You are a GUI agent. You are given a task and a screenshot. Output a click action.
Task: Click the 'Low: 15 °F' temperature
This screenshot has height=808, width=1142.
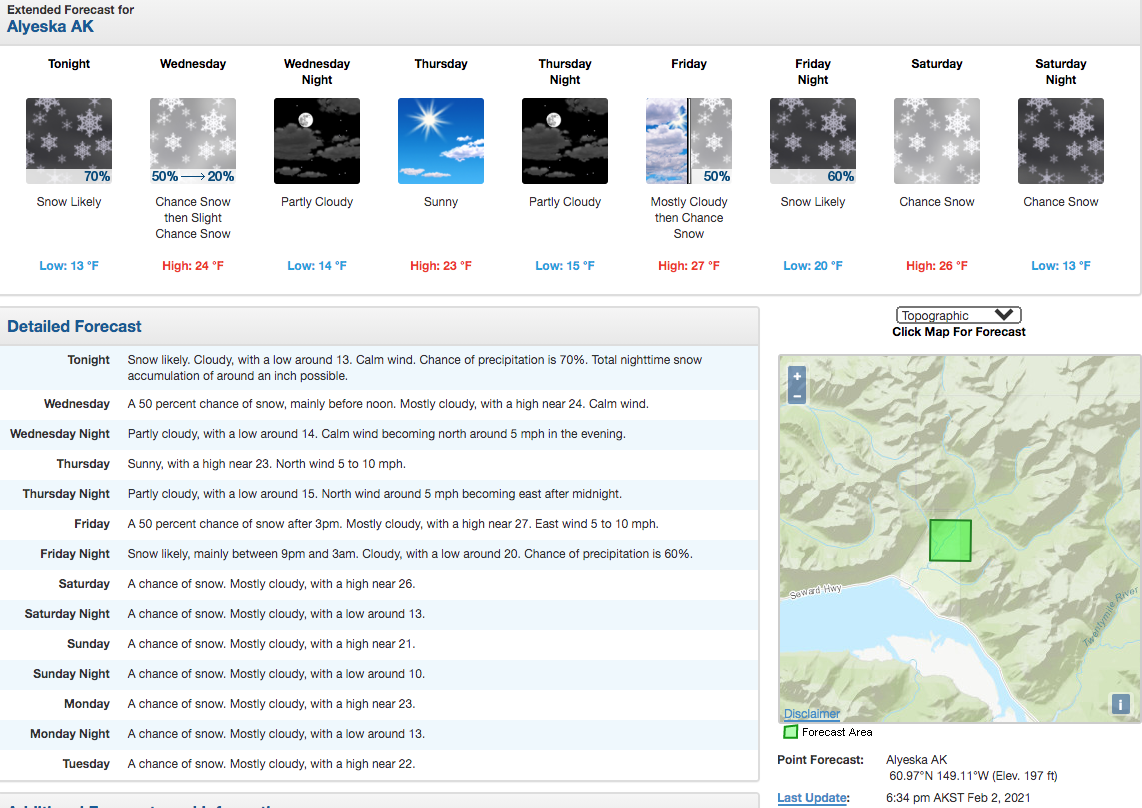click(565, 266)
